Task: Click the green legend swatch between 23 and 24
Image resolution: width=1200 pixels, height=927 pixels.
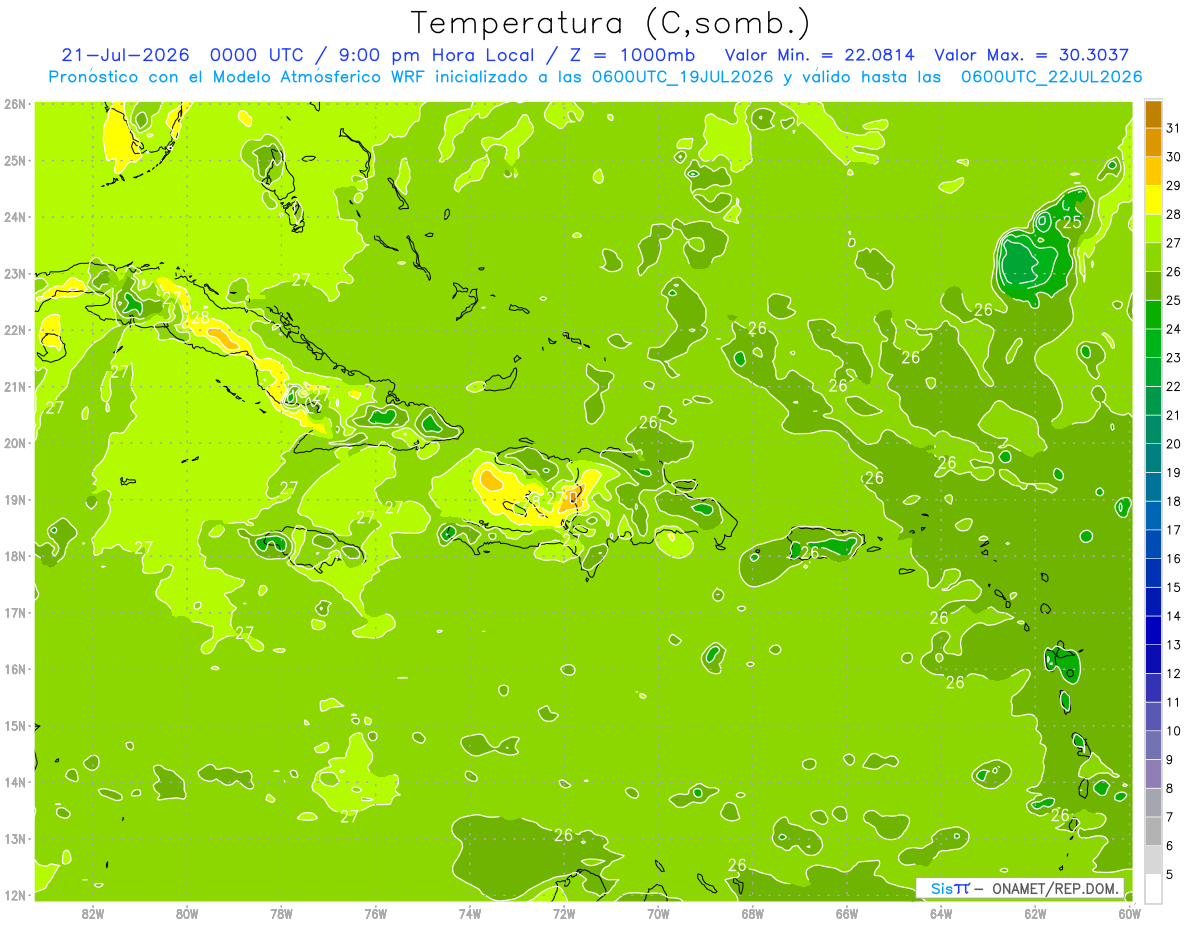Action: 1153,343
